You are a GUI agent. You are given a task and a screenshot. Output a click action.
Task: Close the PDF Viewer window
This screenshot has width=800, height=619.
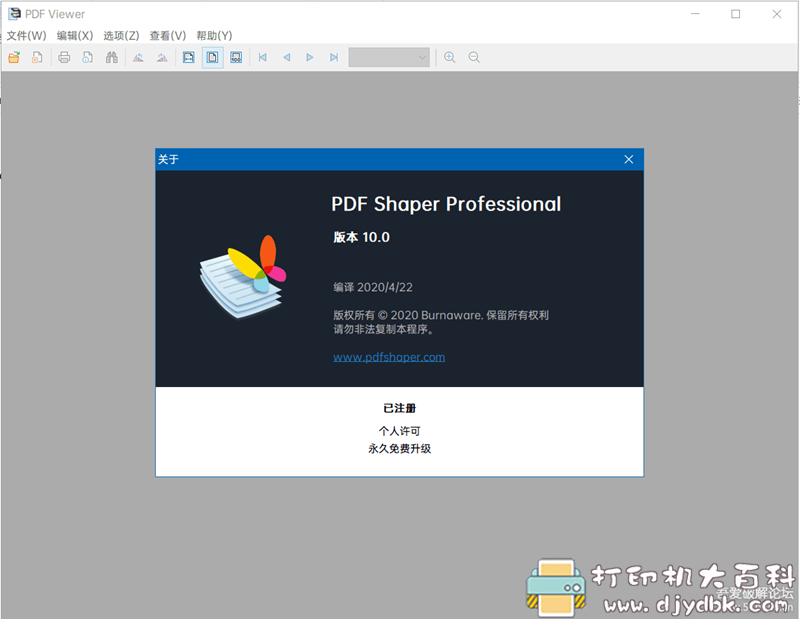[x=777, y=14]
